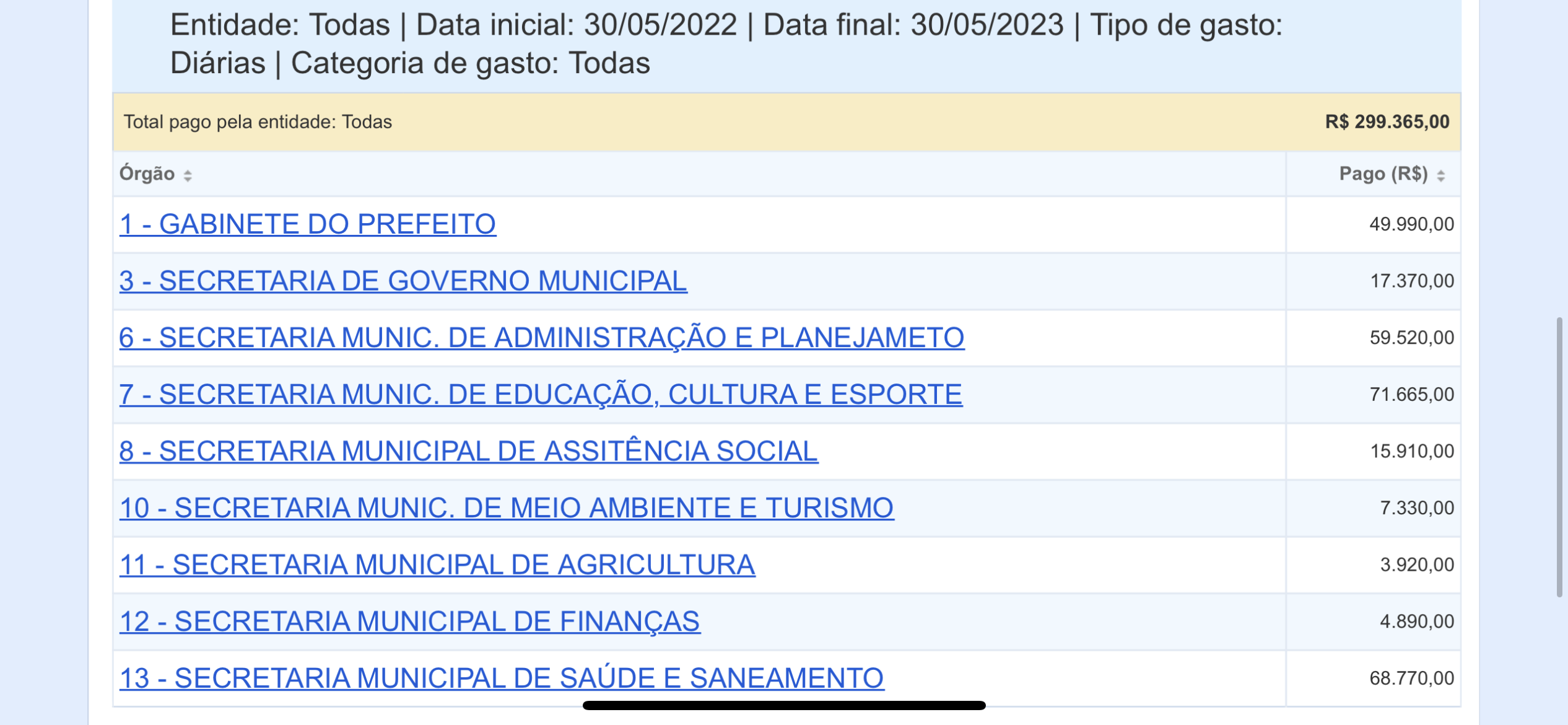Screen dimensions: 1568x725
Task: Open Secretaria de Meio Ambiente e Turismo
Action: click(x=506, y=508)
